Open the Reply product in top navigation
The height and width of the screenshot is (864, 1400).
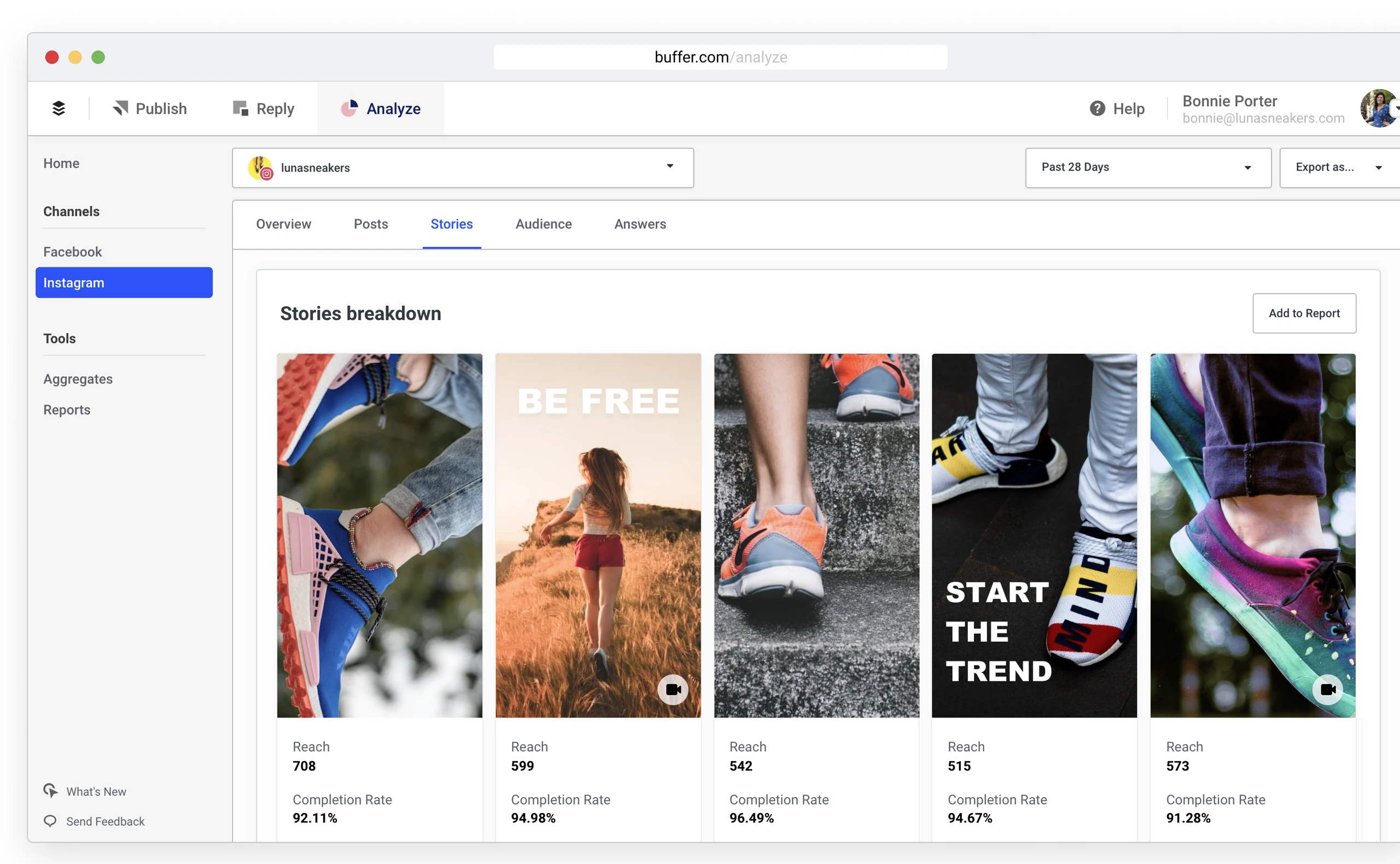click(x=264, y=109)
